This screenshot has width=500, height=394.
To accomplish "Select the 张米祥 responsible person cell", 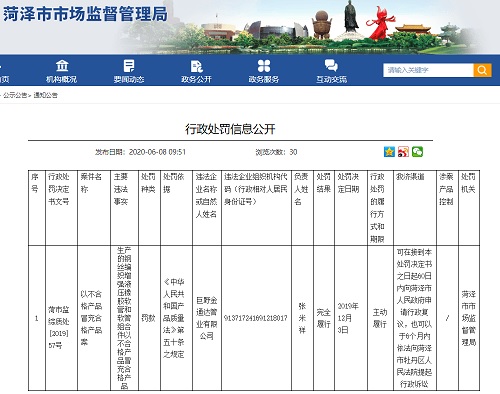I will (302, 318).
